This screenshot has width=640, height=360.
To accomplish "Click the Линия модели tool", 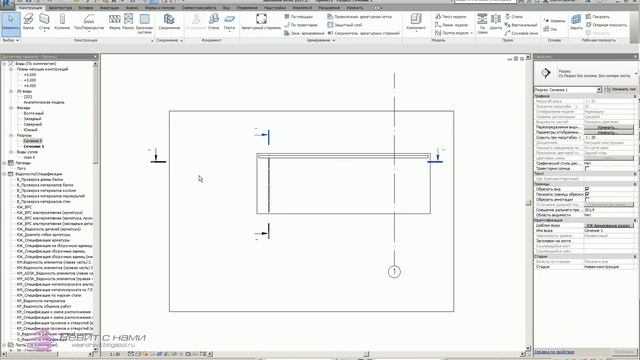I will 451,25.
